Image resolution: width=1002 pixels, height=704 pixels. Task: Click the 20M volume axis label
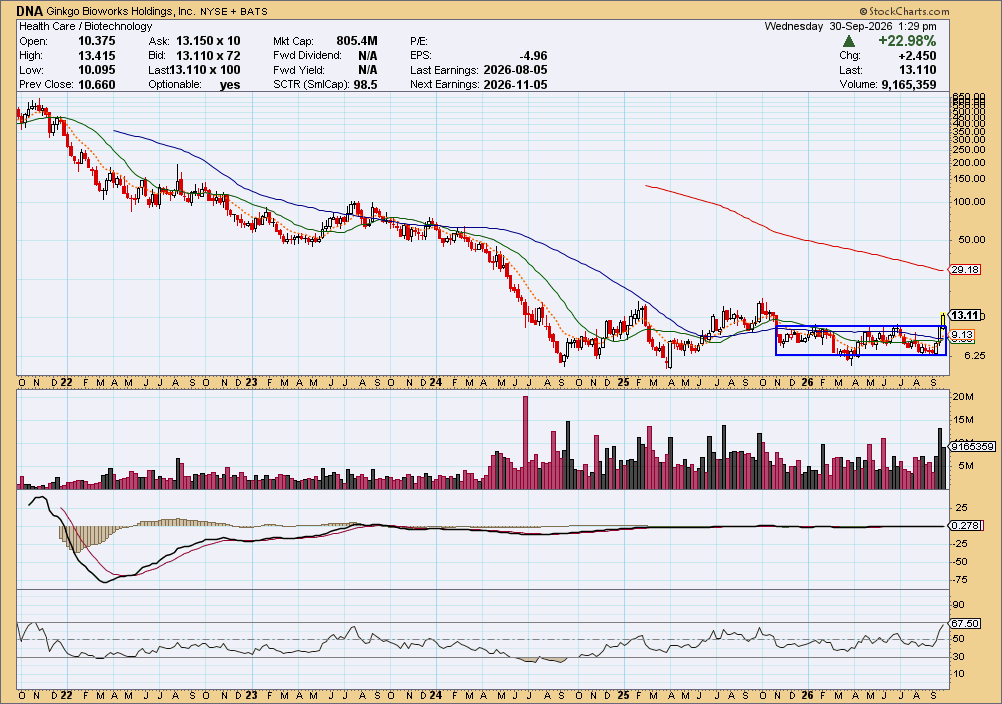(964, 397)
